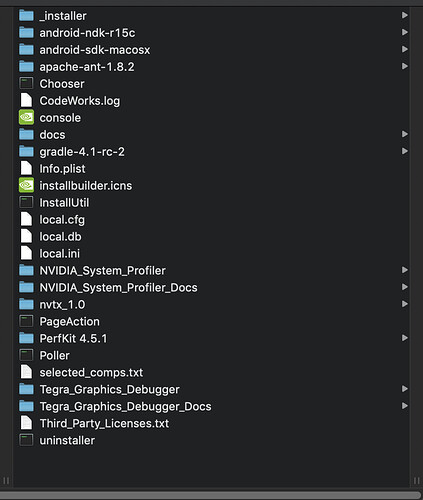Click the NVIDIA console app icon

coord(26,117)
